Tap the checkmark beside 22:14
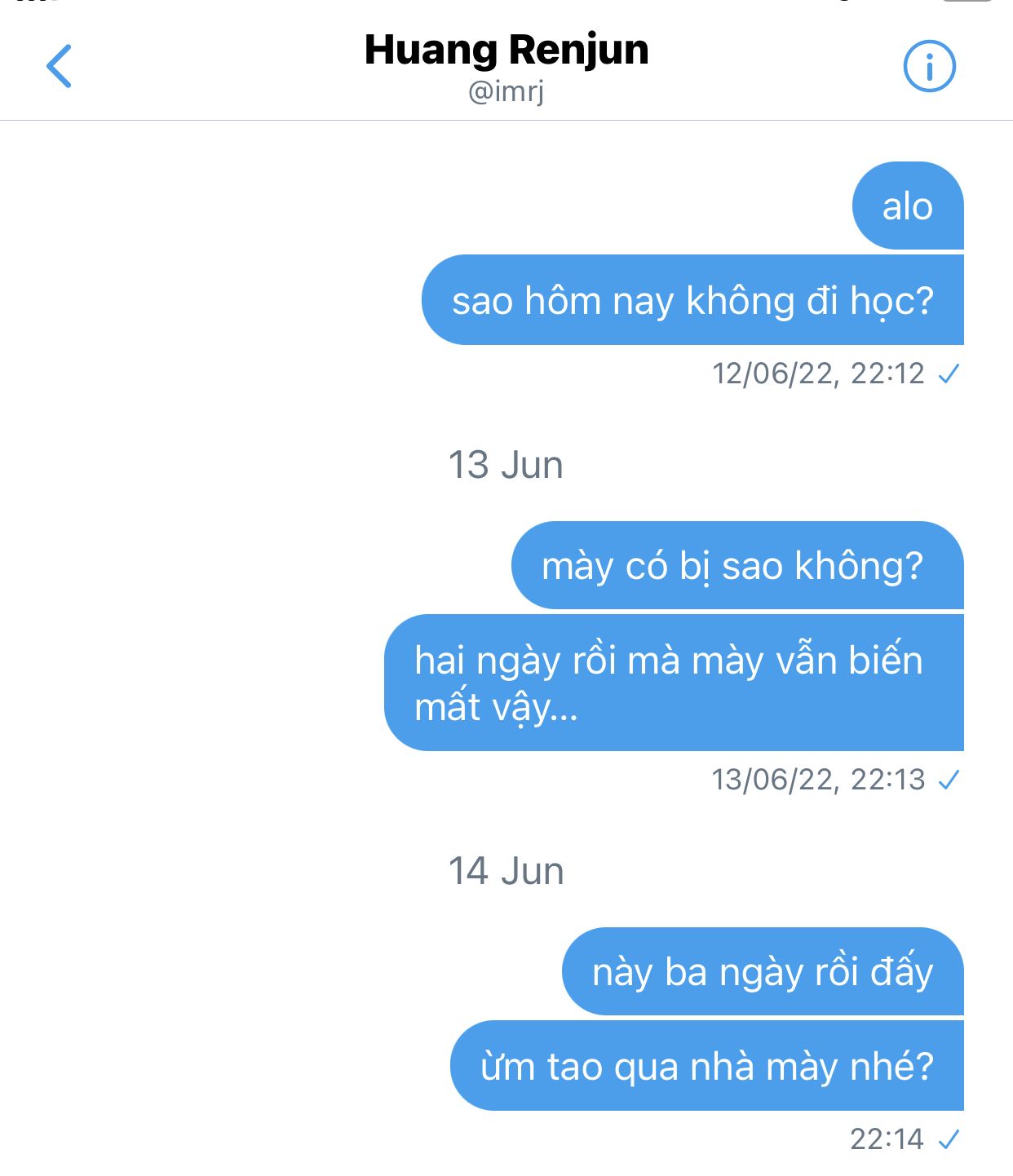 [949, 1139]
